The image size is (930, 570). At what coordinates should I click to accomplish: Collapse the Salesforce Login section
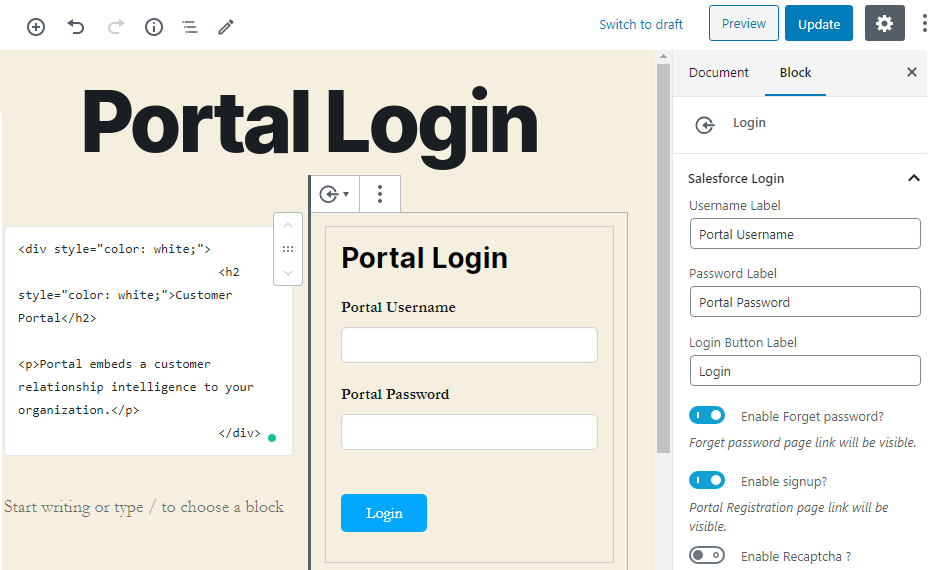913,178
